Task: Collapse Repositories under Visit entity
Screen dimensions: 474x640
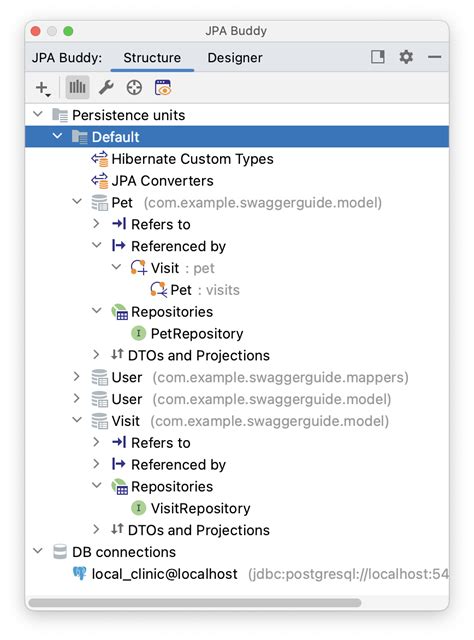Action: [97, 485]
